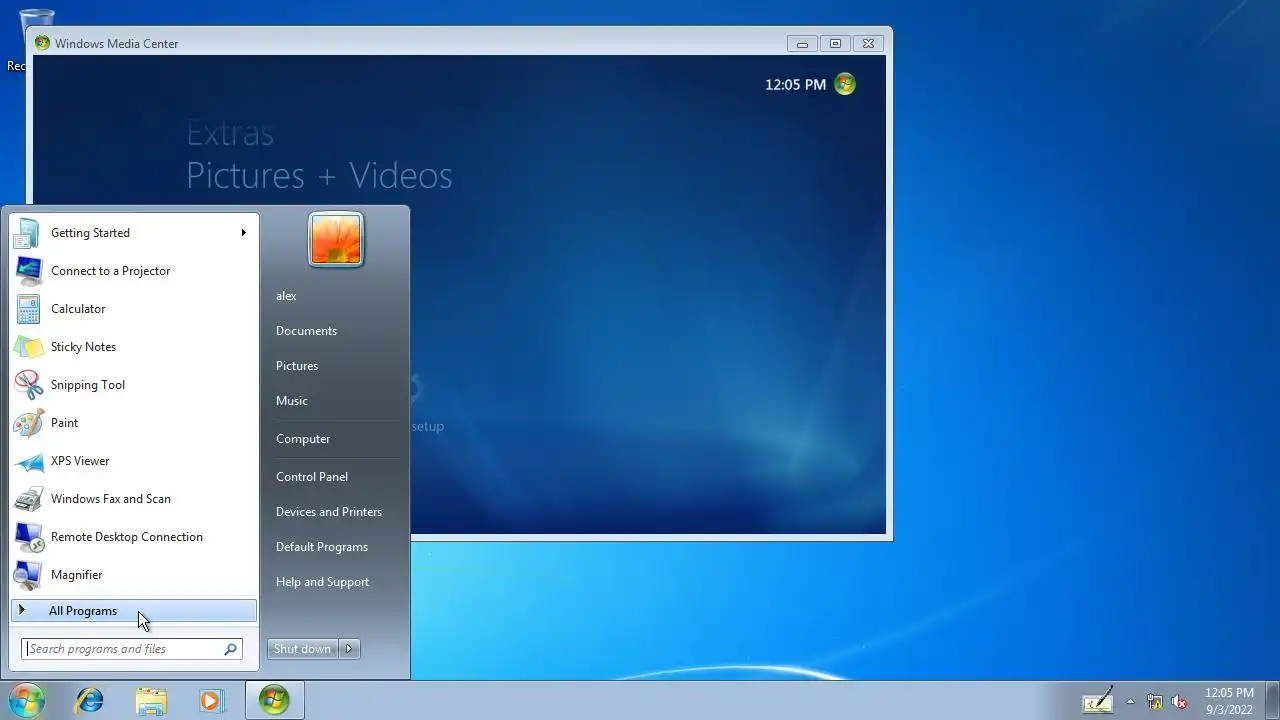The width and height of the screenshot is (1280, 720).
Task: Click the Media Center title bar icon
Action: tap(42, 43)
